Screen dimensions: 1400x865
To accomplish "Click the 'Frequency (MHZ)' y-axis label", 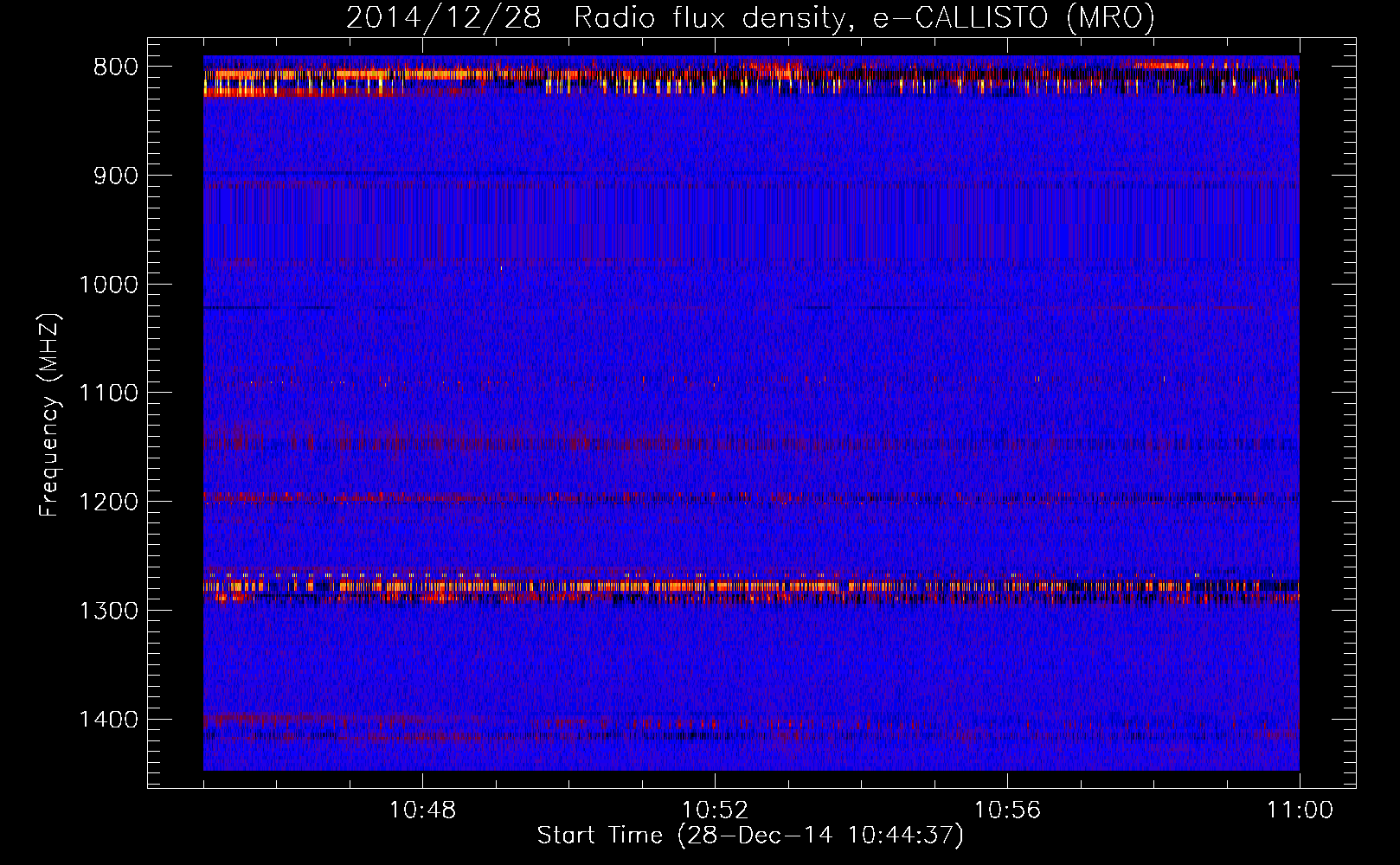I will (x=50, y=414).
